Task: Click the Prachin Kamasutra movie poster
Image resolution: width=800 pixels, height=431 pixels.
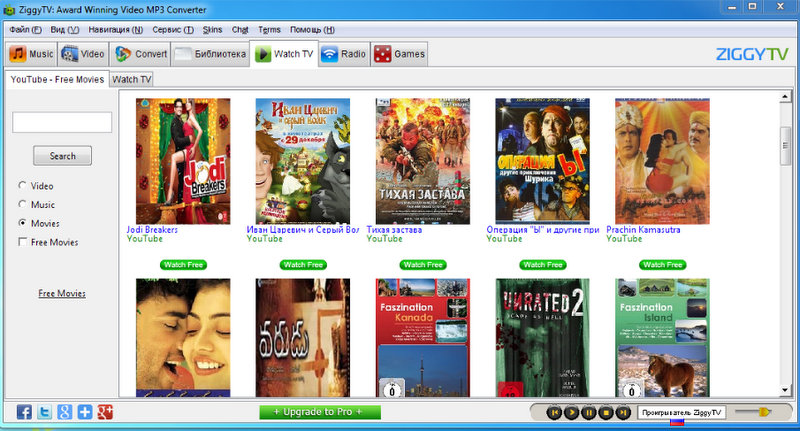Action: point(662,161)
